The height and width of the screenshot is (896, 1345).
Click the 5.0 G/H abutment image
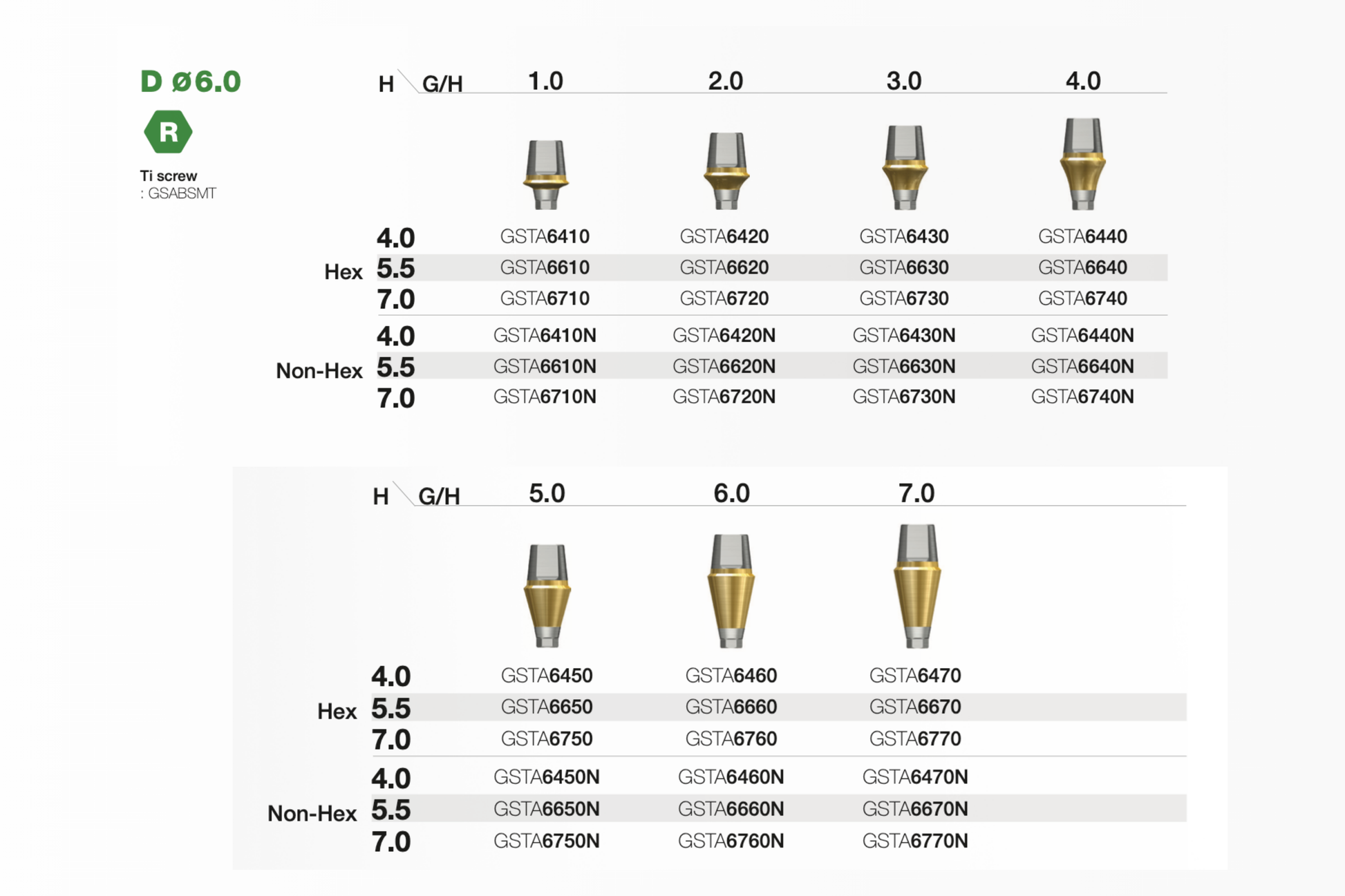click(547, 595)
